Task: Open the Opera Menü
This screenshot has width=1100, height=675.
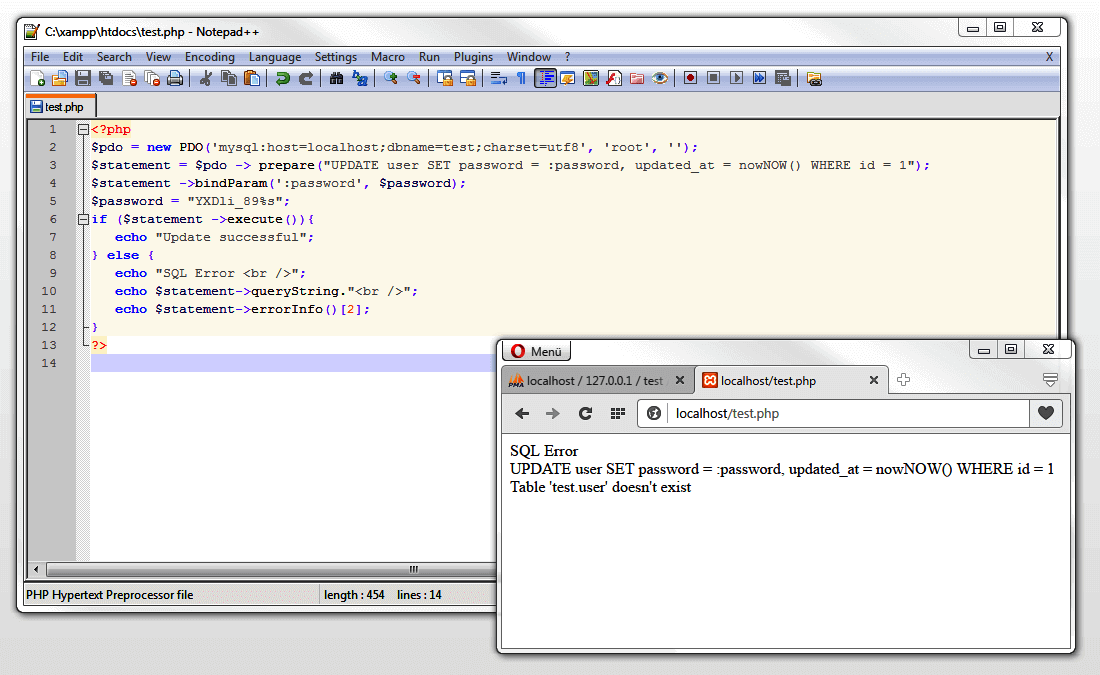Action: (x=536, y=351)
